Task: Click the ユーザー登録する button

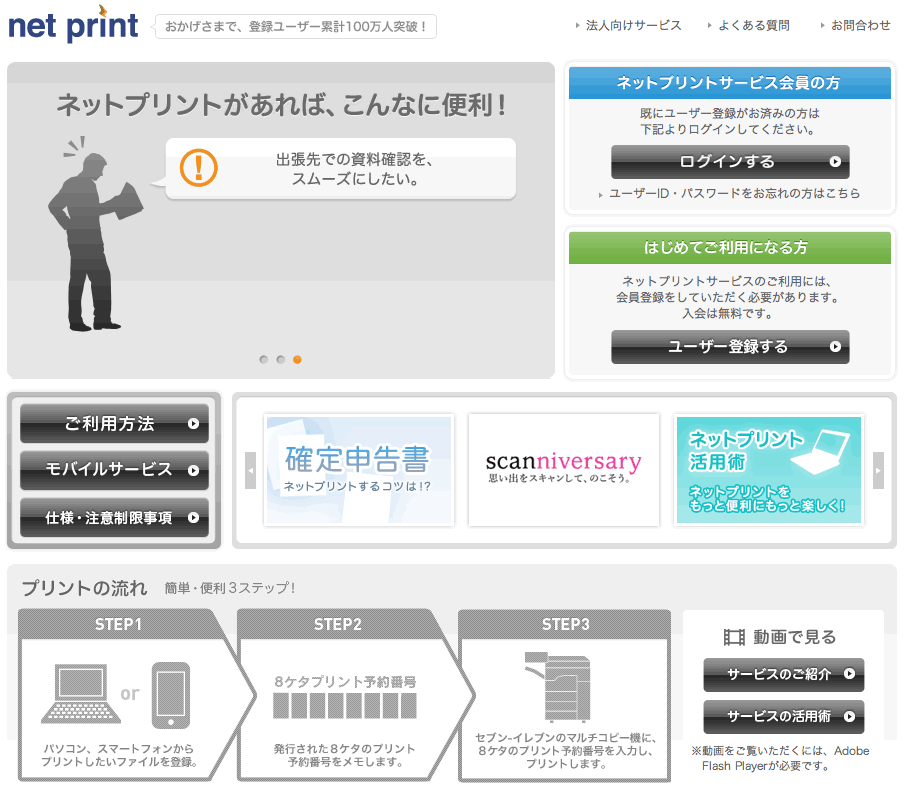Action: click(x=730, y=347)
